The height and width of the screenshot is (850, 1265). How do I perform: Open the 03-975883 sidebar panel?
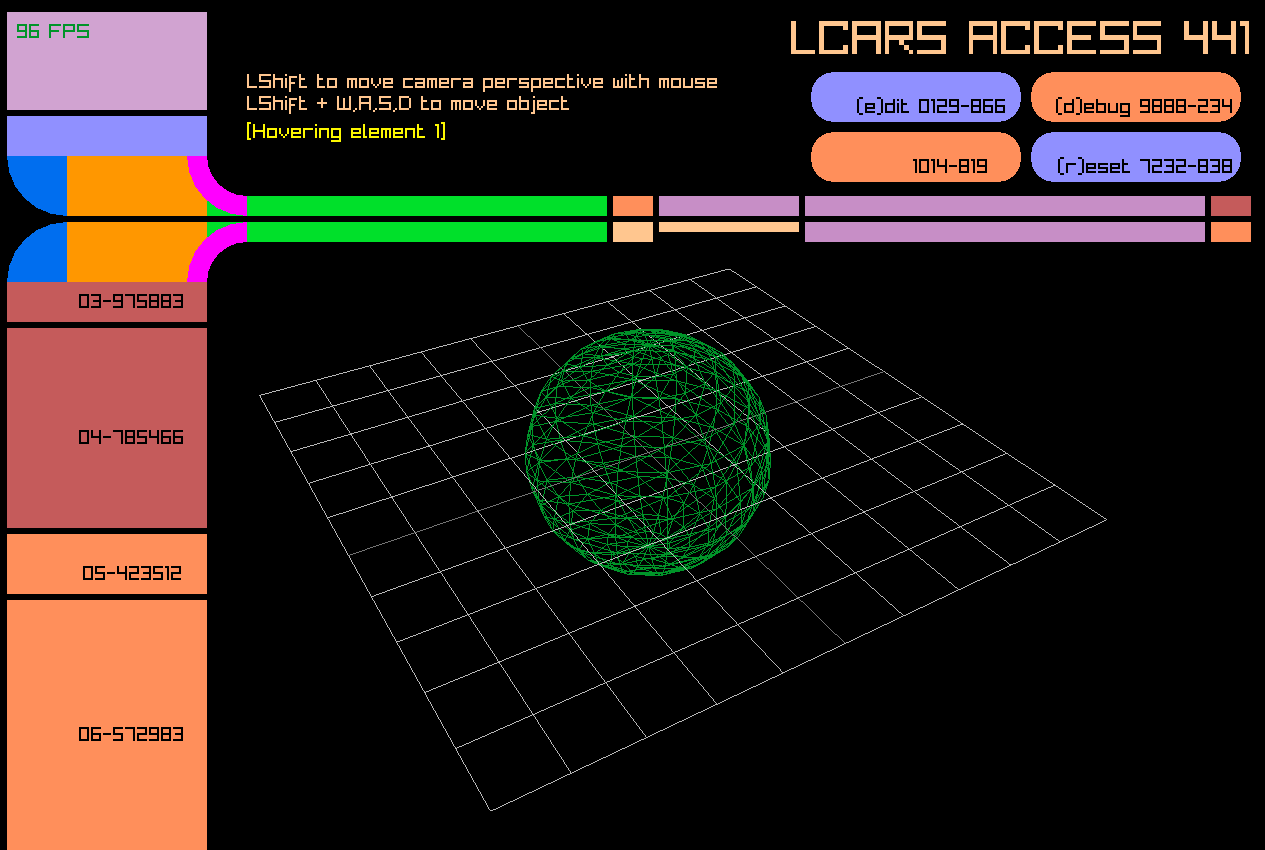107,302
